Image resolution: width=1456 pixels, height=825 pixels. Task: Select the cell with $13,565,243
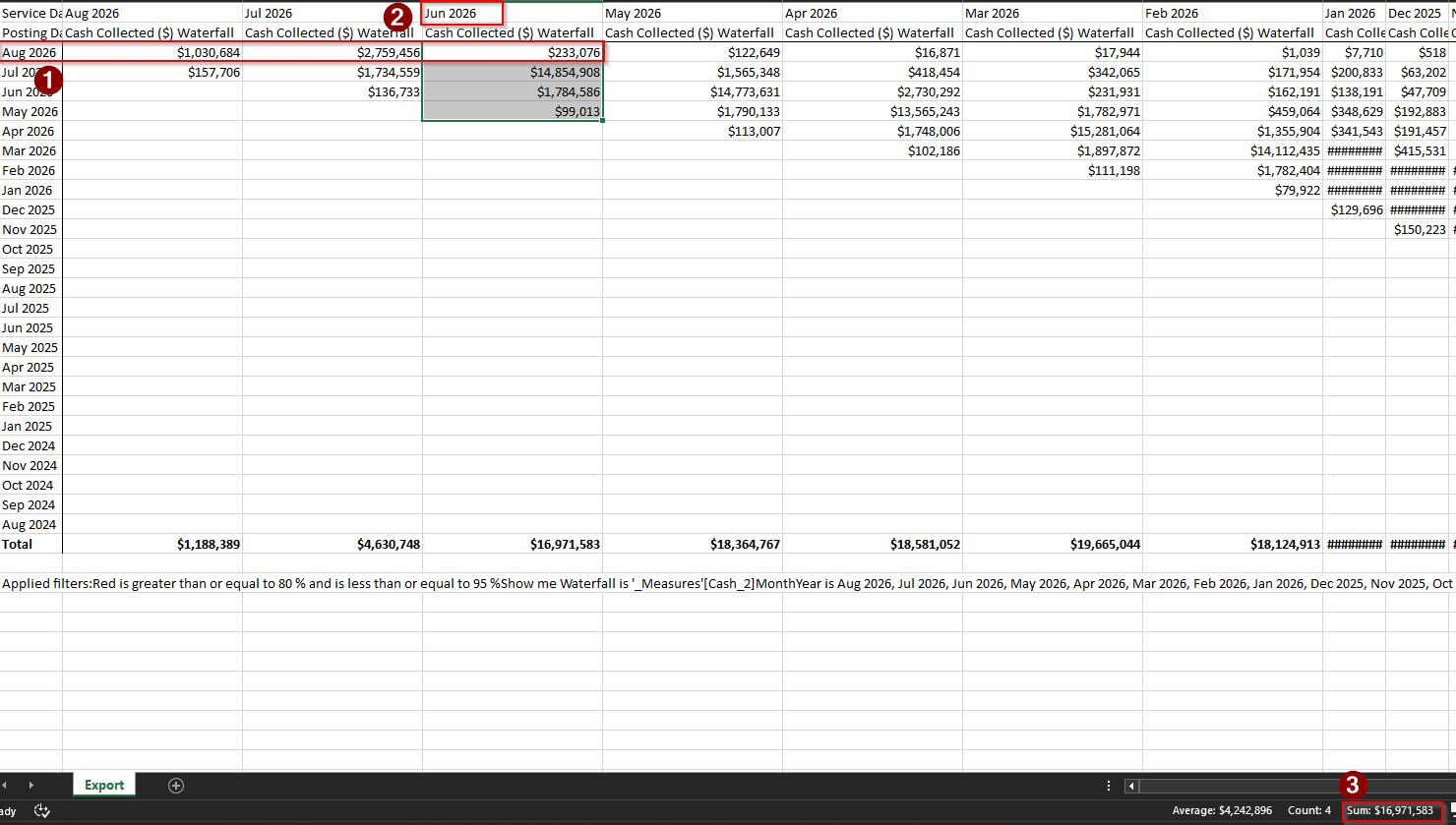coord(873,111)
